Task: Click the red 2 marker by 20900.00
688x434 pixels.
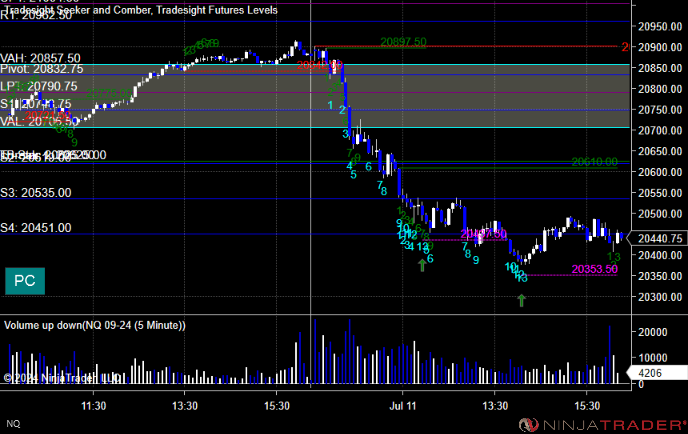Action: coord(625,47)
